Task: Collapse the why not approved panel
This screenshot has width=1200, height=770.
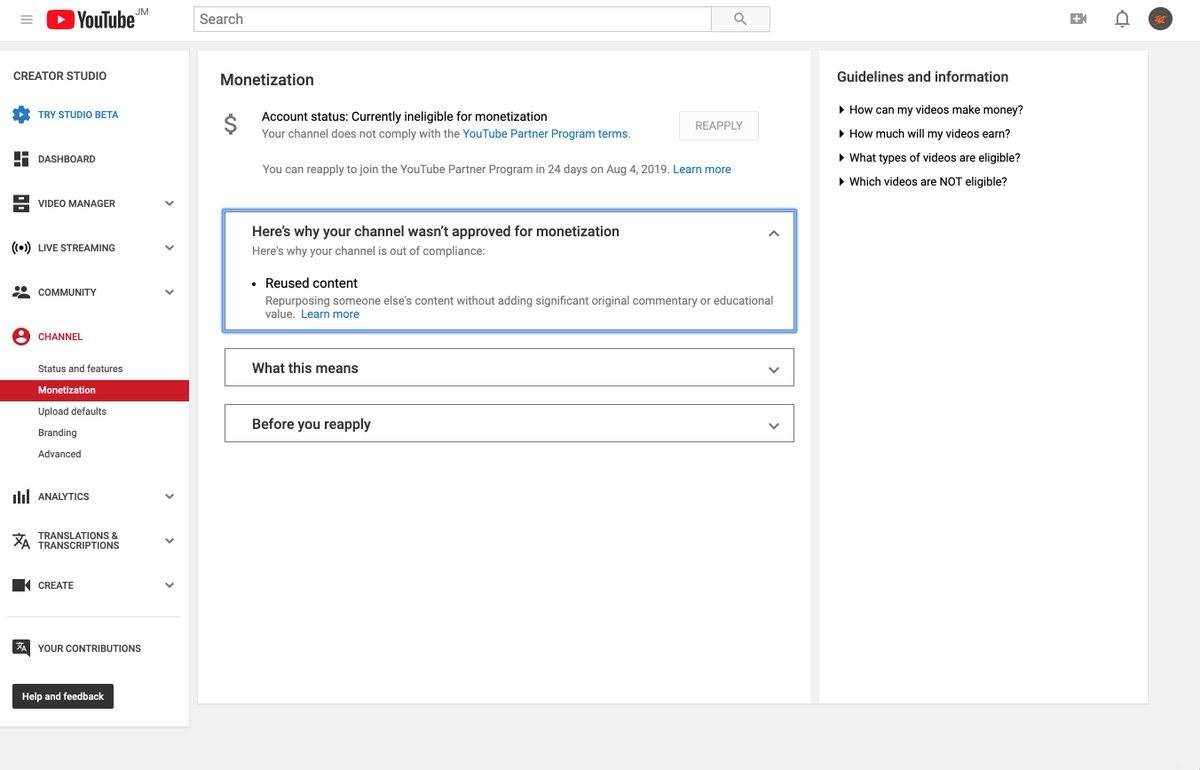Action: pyautogui.click(x=773, y=233)
